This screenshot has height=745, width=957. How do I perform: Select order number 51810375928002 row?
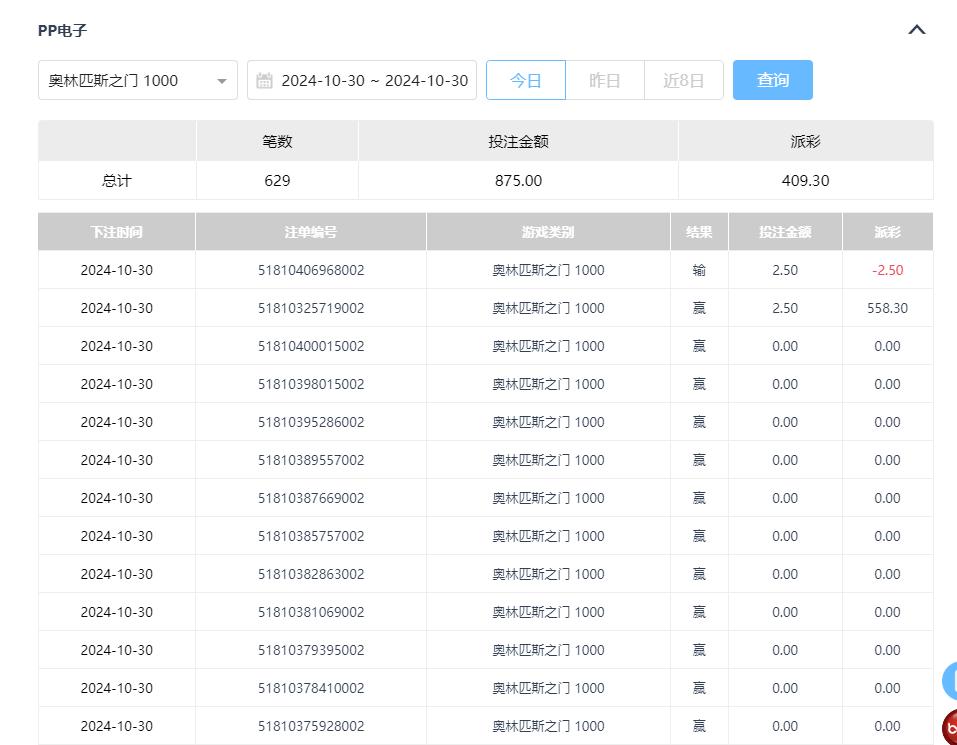click(310, 726)
